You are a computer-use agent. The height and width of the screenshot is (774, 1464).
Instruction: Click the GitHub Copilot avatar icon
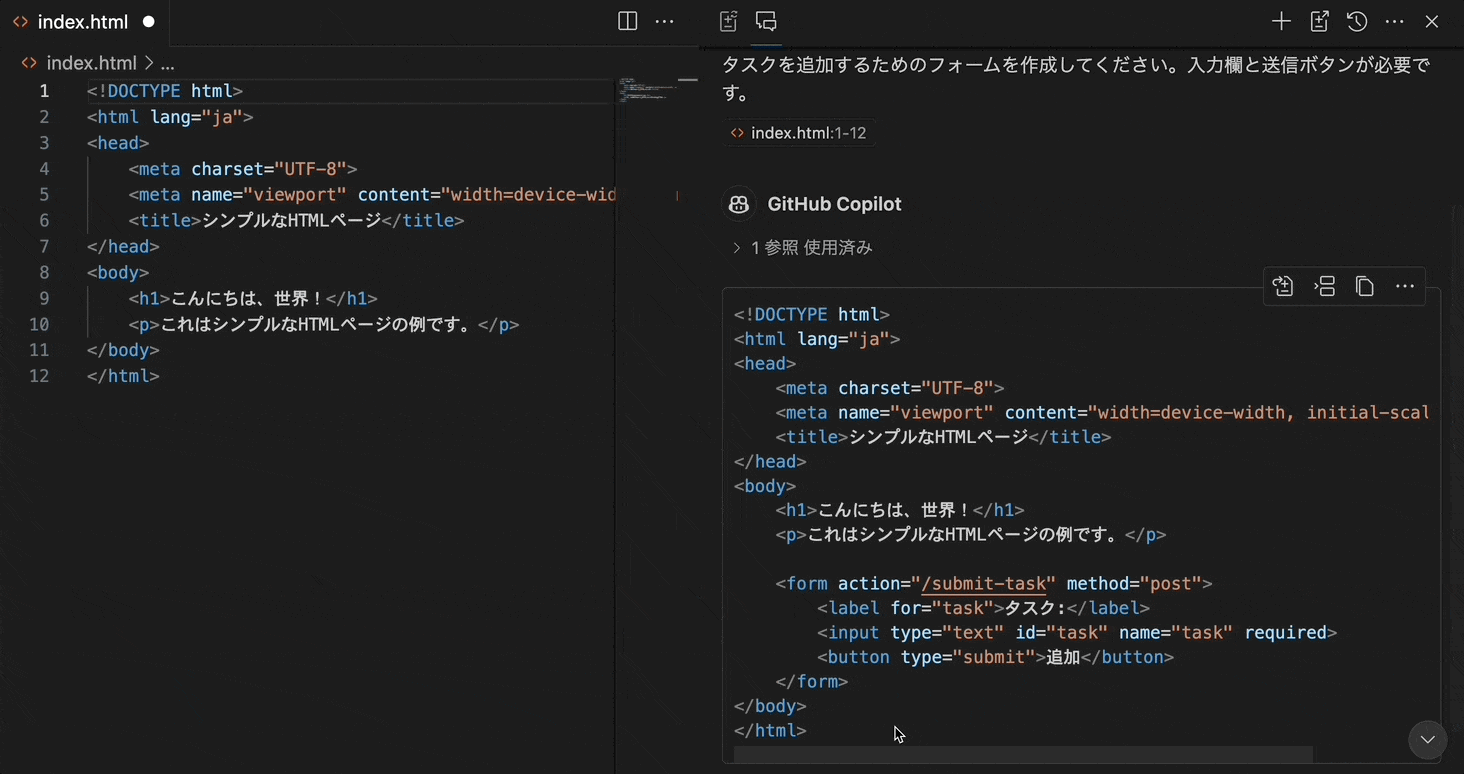(x=739, y=204)
